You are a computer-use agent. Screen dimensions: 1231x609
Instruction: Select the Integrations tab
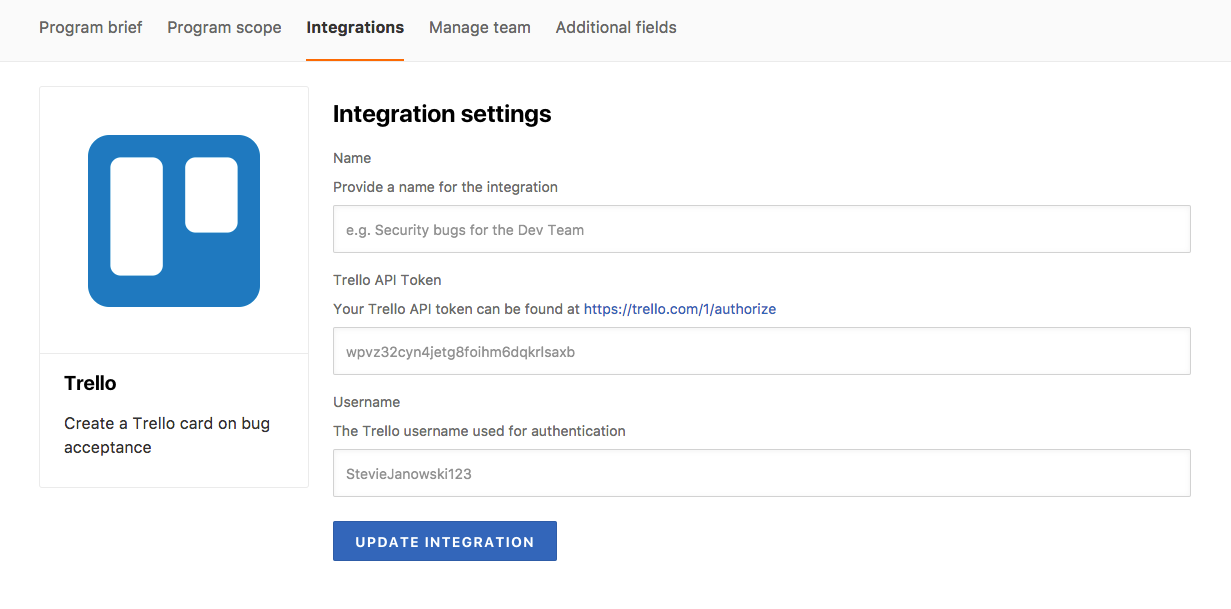coord(355,28)
